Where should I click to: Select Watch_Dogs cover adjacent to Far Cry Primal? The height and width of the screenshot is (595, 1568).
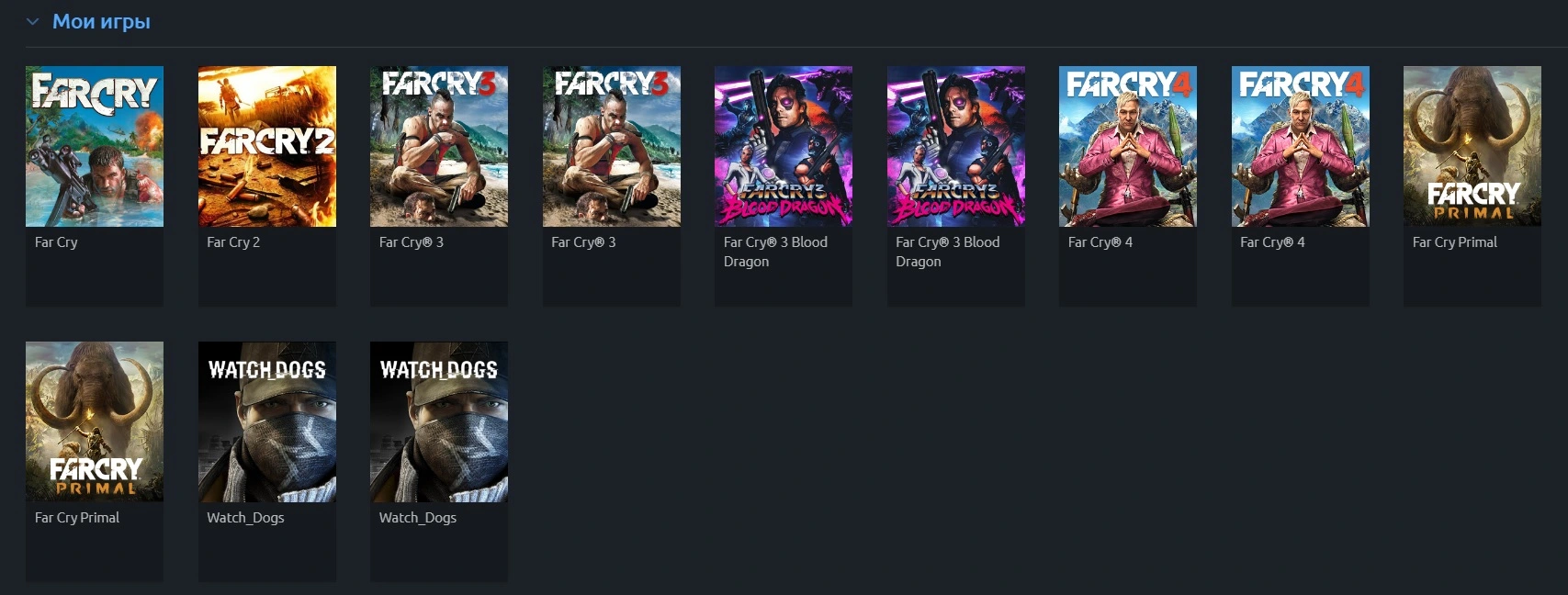[267, 421]
